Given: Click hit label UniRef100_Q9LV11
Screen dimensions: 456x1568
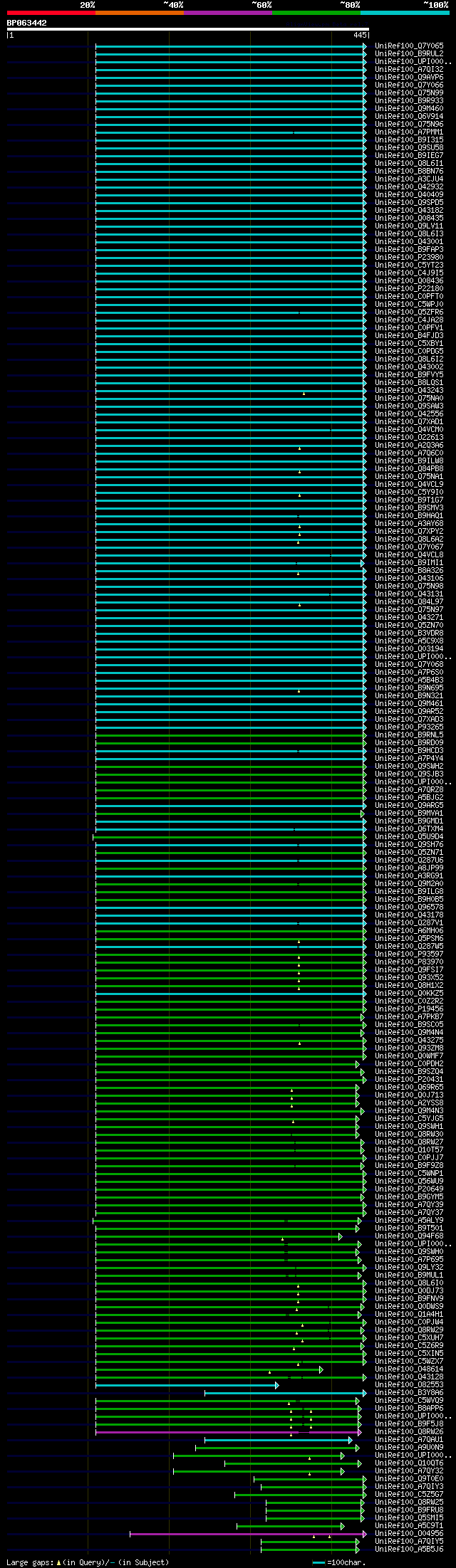Looking at the screenshot, I should click(409, 226).
